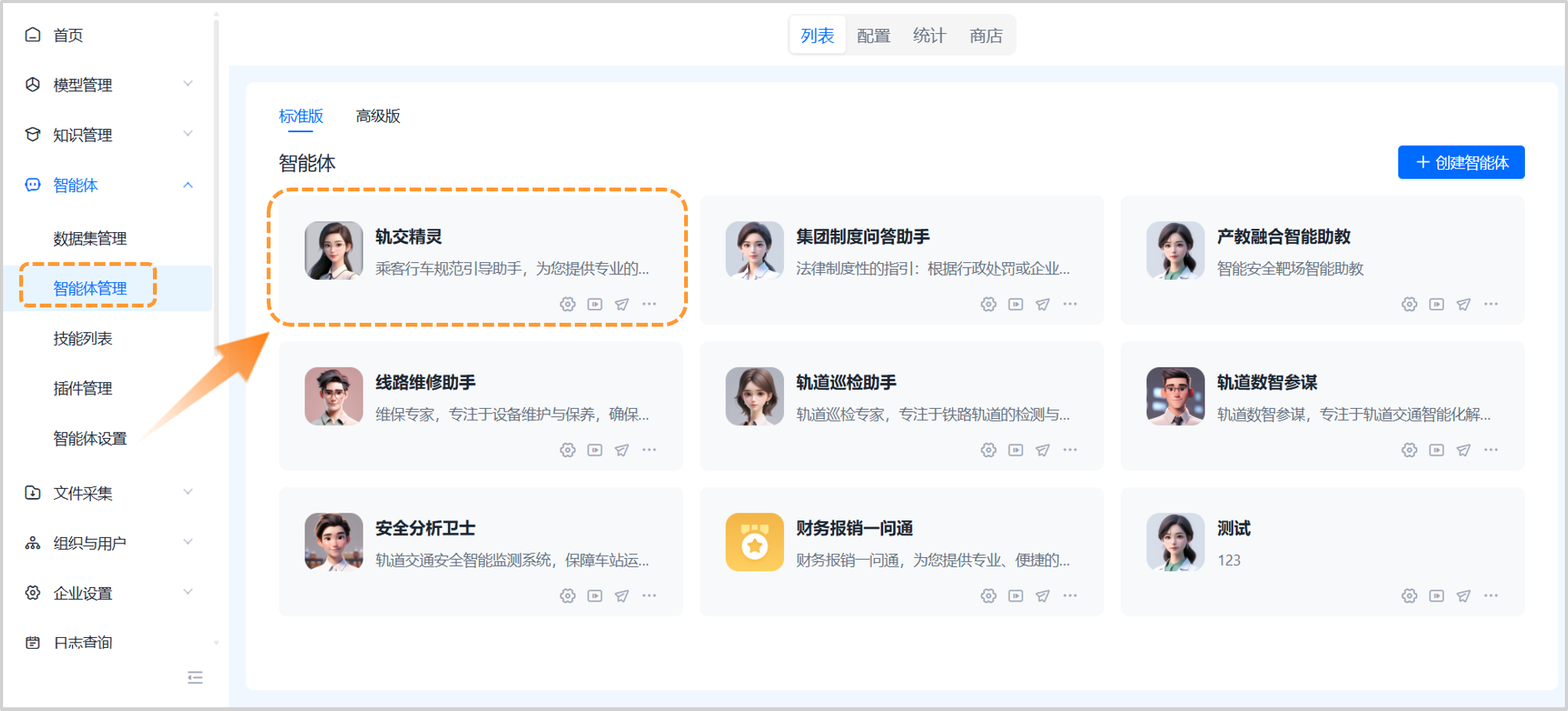Image resolution: width=1568 pixels, height=711 pixels.
Task: Click the 安全分析卫士 avatar thumbnail
Action: click(x=334, y=543)
